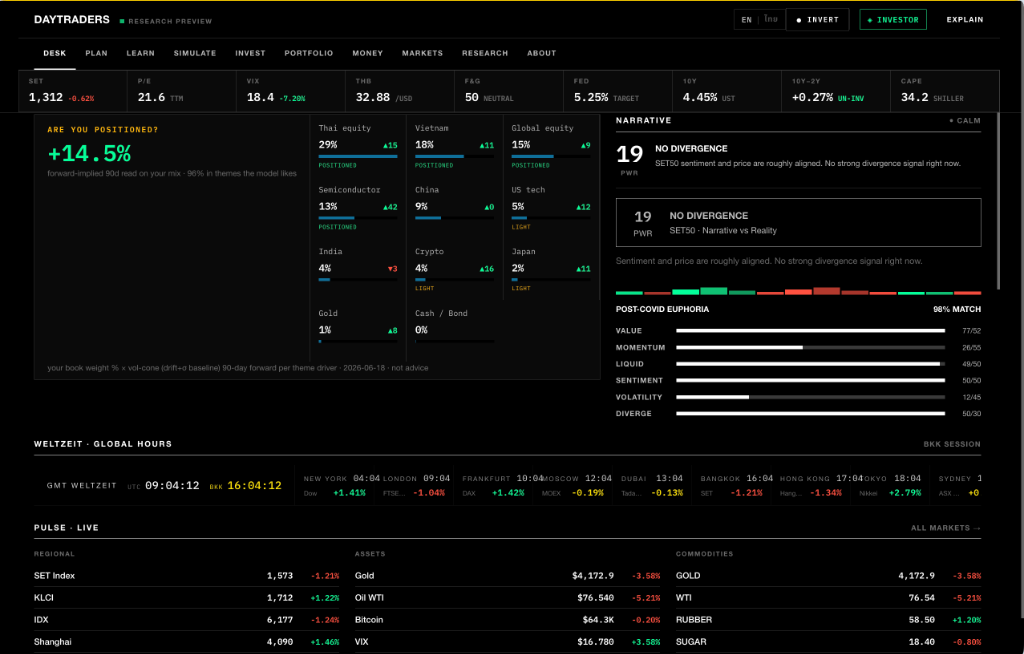Viewport: 1024px width, 654px height.
Task: Open the LEARN tab
Action: pos(140,53)
